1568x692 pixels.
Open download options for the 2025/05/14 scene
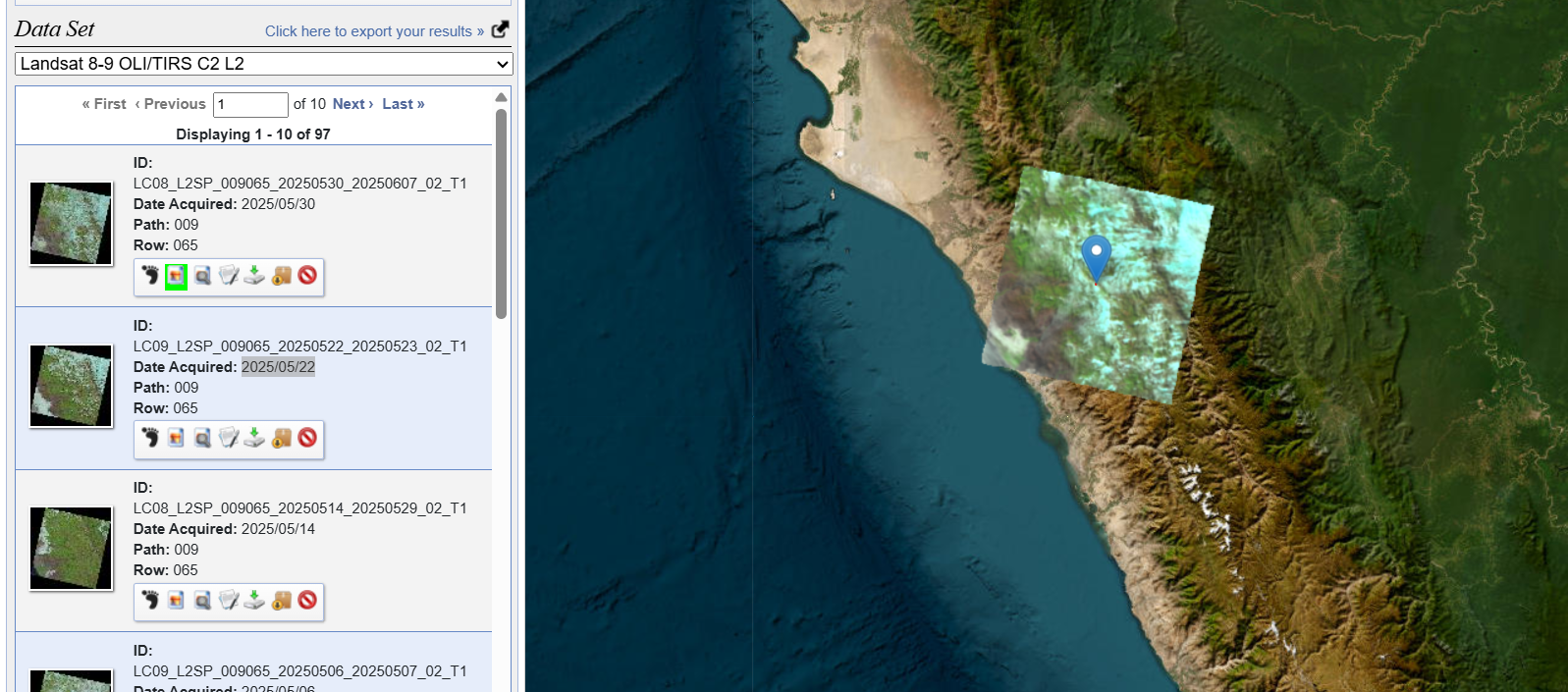click(x=254, y=600)
